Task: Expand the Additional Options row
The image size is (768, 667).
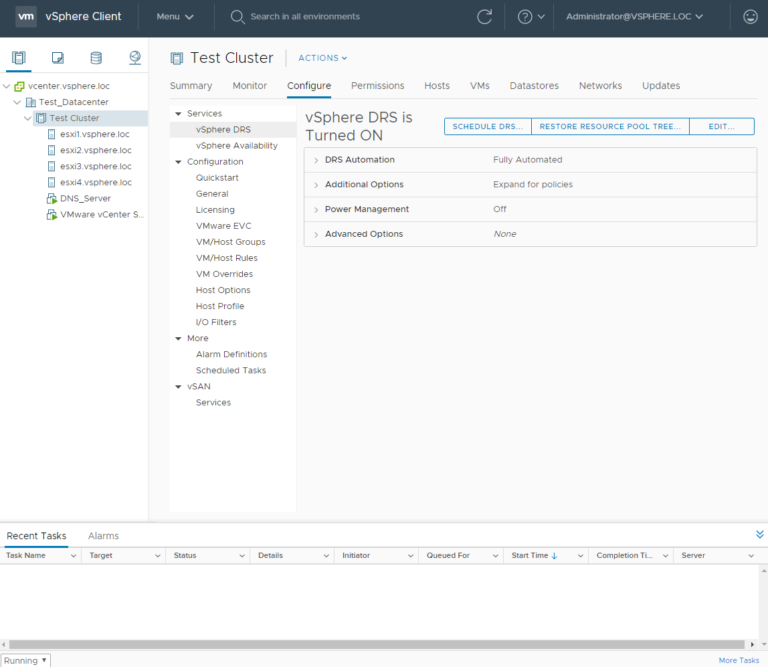Action: point(316,185)
